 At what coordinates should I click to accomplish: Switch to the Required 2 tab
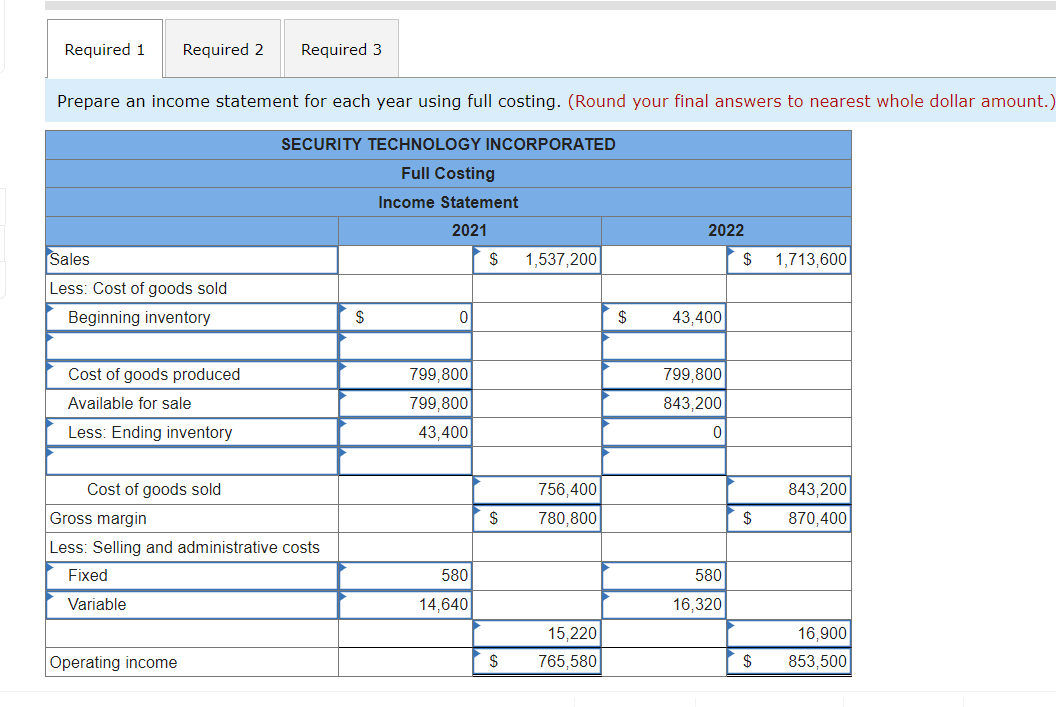pos(223,49)
